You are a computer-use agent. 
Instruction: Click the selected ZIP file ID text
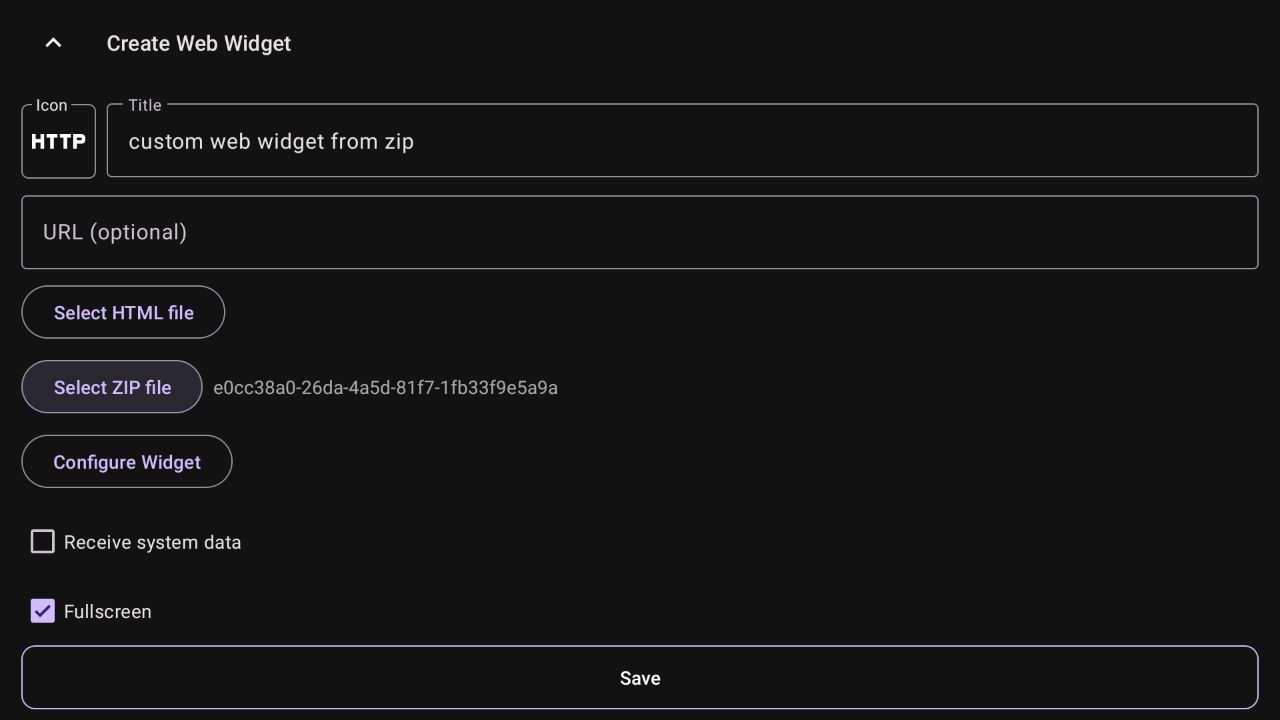point(385,388)
